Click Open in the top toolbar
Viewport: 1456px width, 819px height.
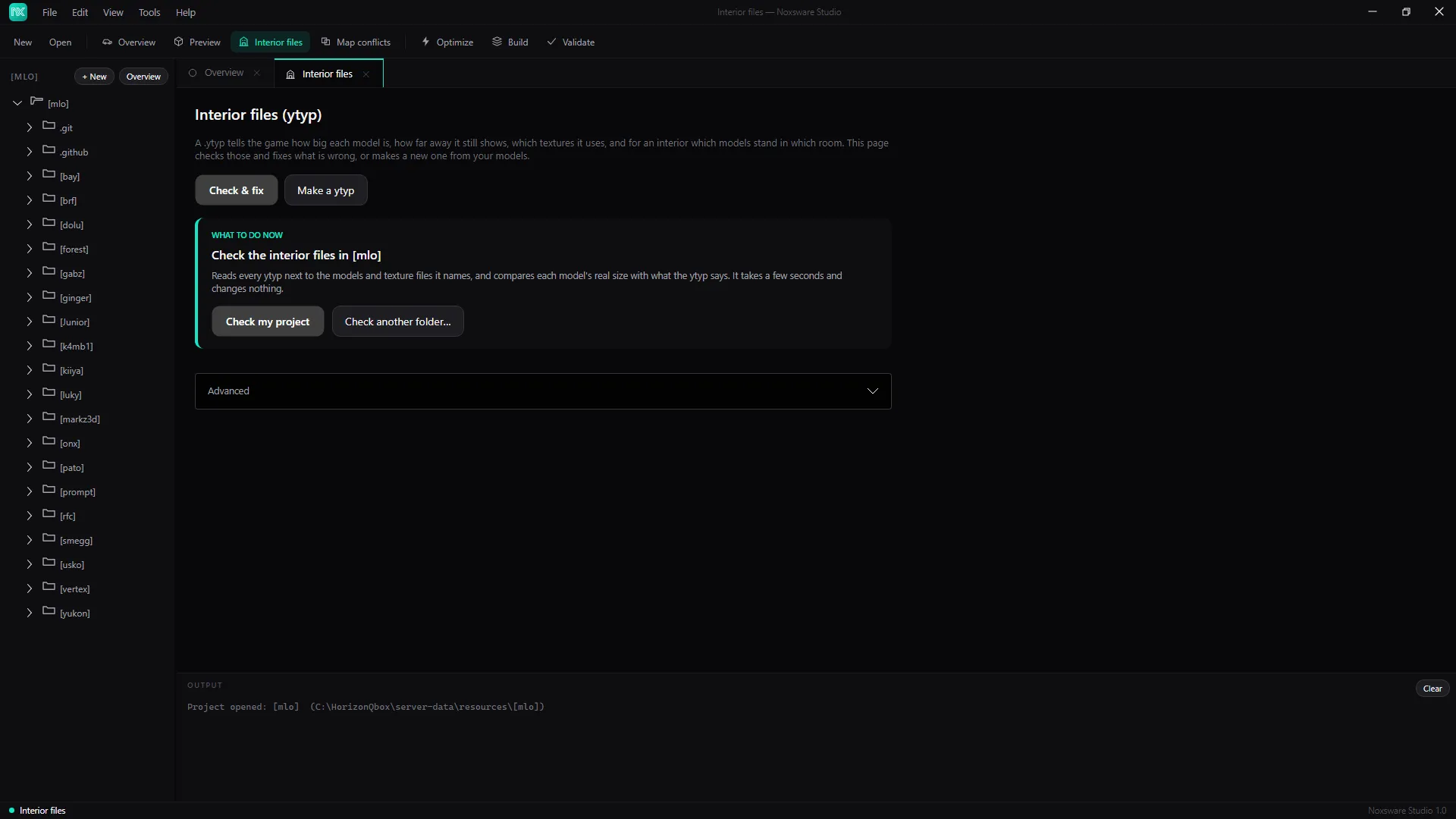pos(61,42)
